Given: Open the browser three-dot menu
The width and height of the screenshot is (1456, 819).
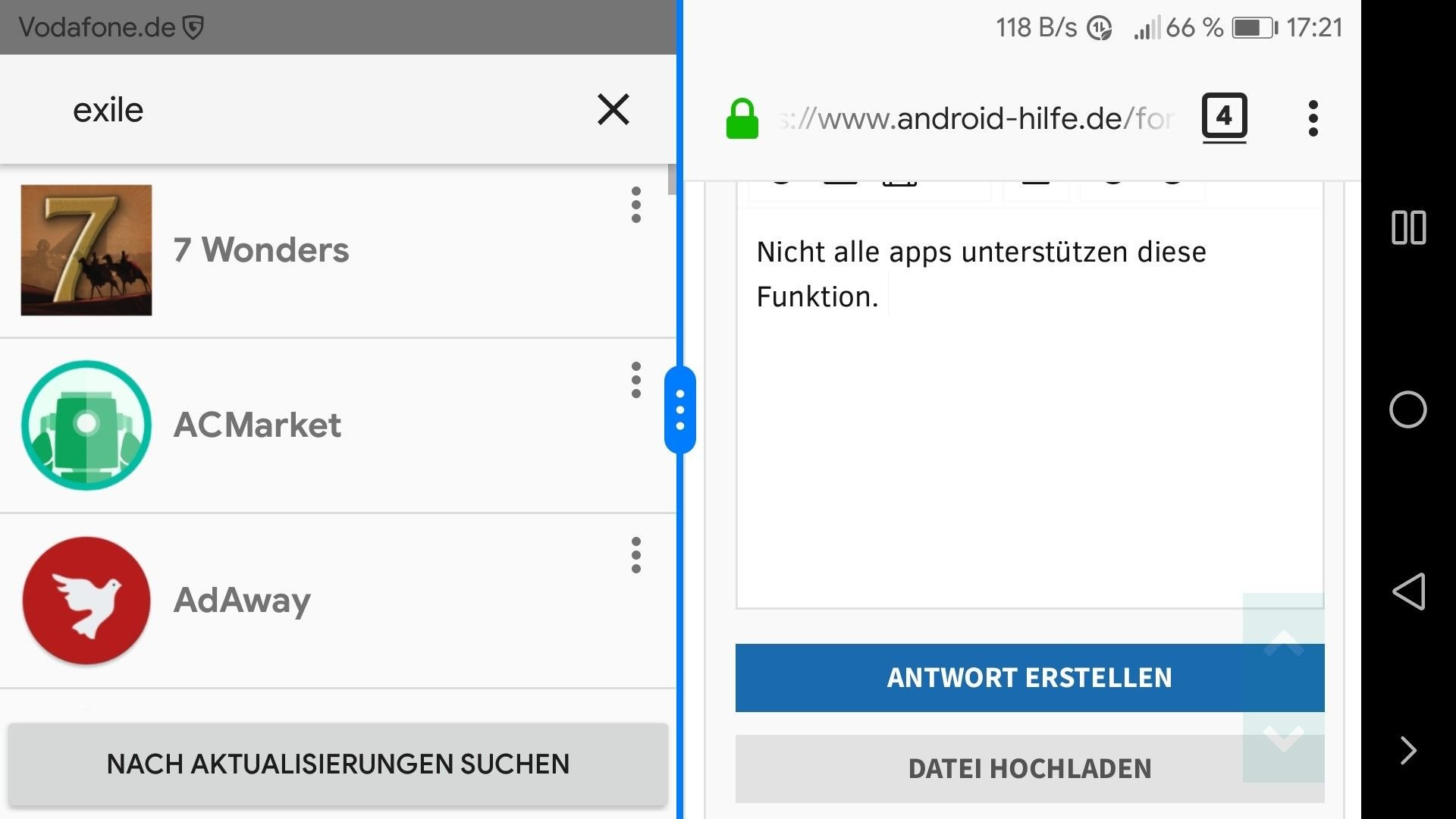Looking at the screenshot, I should point(1313,118).
